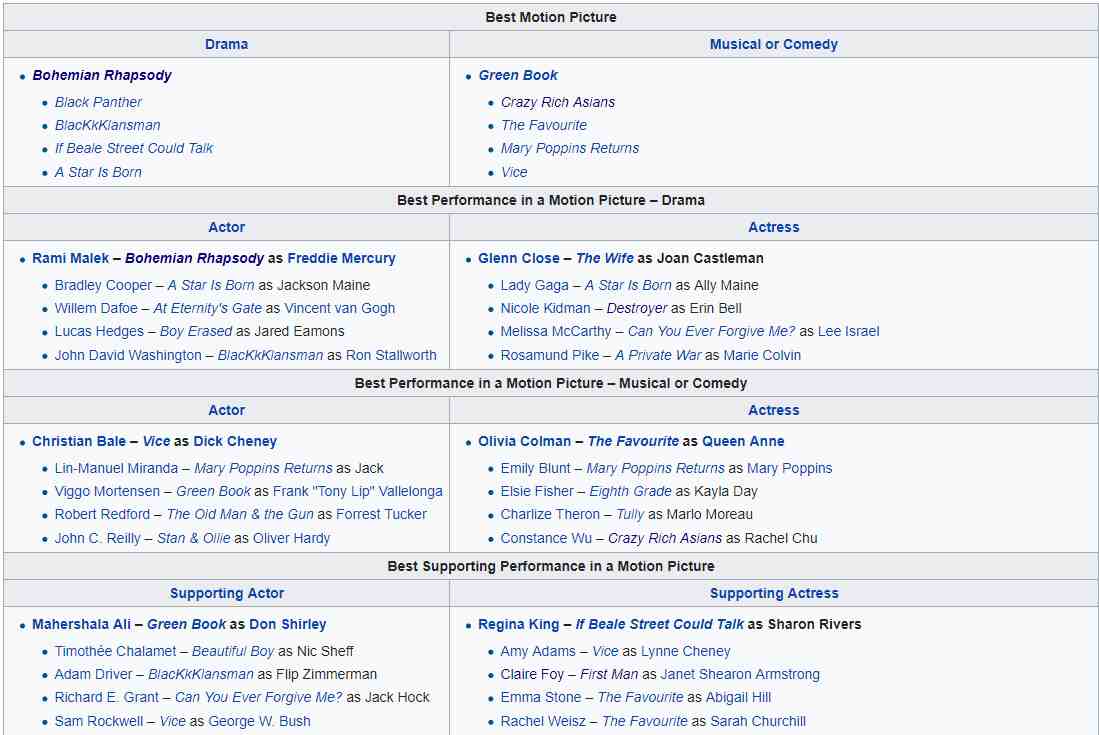Click the Lee Israel link

pyautogui.click(x=849, y=331)
